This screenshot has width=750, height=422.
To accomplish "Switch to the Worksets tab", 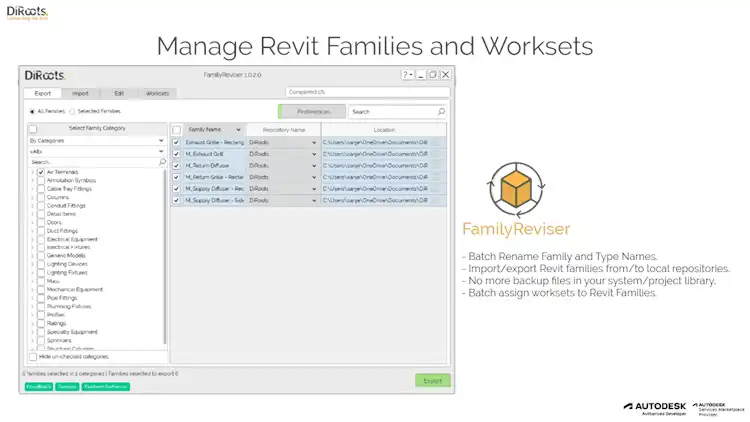I will tap(157, 93).
